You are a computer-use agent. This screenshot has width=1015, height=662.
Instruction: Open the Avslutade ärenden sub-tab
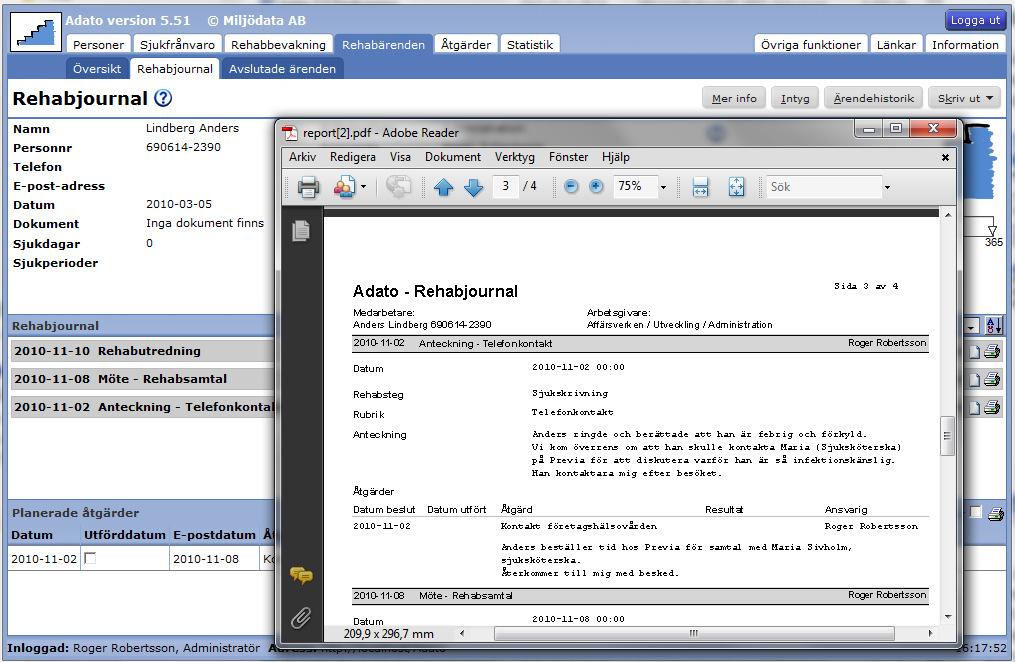pyautogui.click(x=282, y=69)
